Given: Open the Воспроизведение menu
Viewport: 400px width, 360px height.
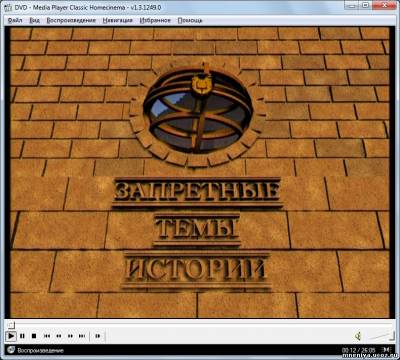Looking at the screenshot, I should [x=71, y=20].
